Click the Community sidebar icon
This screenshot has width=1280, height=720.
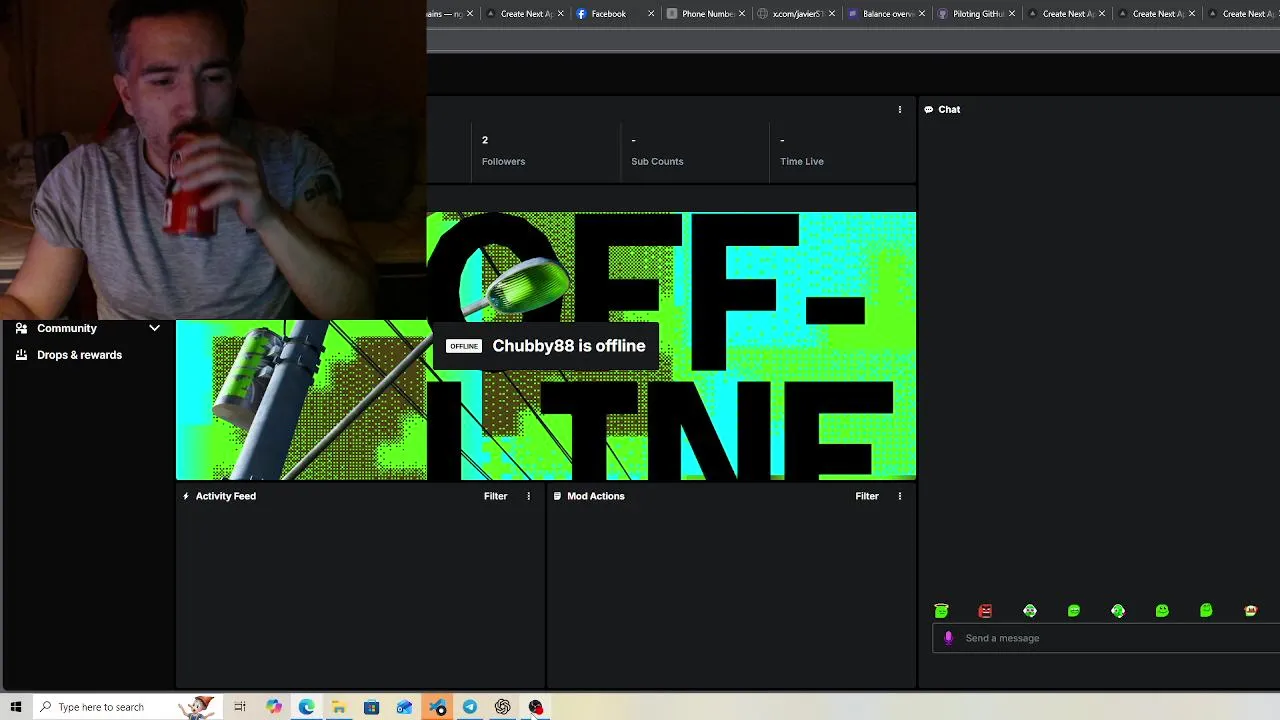coord(21,328)
